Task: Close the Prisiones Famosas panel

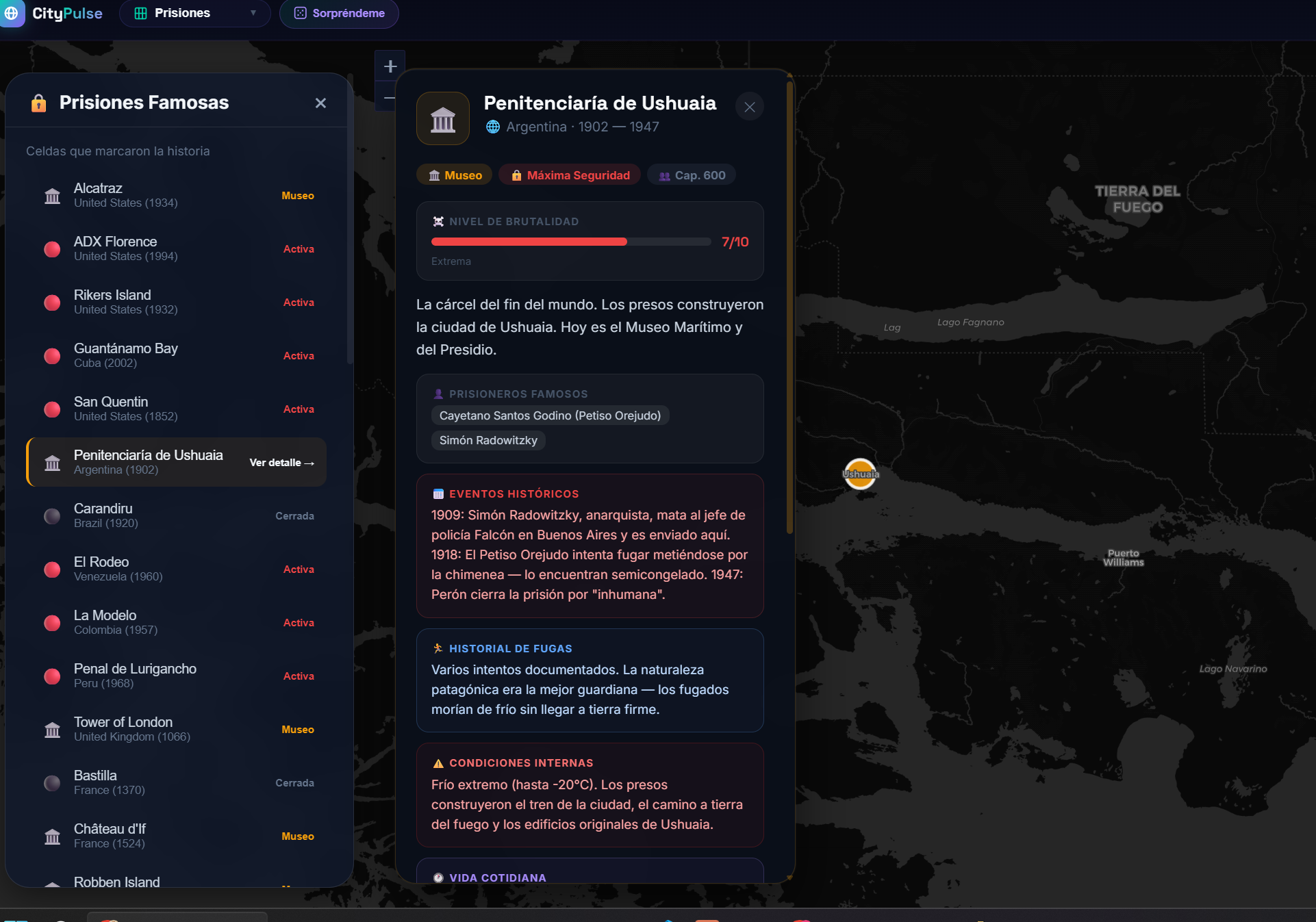Action: [x=320, y=103]
